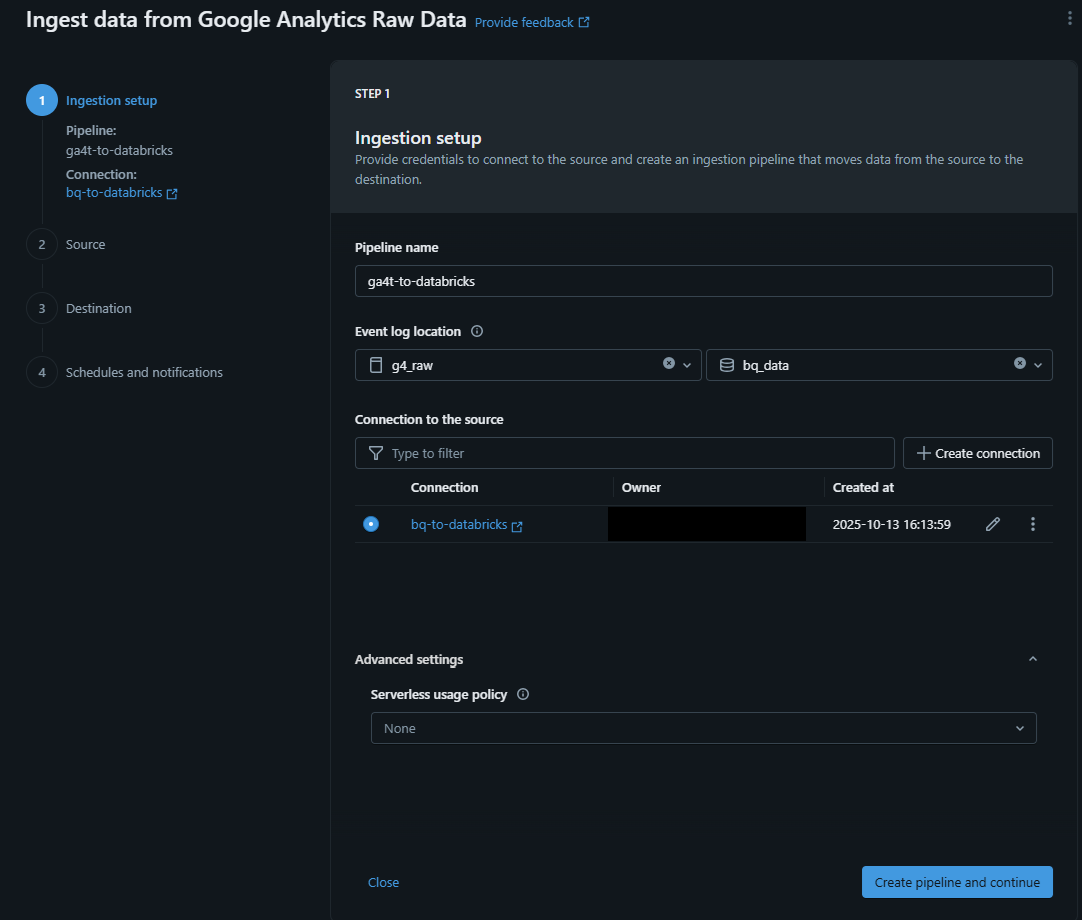Viewport: 1082px width, 920px height.
Task: Click the Advanced settings heading text
Action: coord(409,659)
